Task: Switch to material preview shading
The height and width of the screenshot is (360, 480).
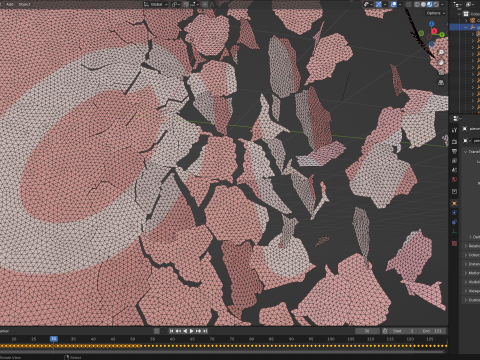Action: click(x=430, y=4)
